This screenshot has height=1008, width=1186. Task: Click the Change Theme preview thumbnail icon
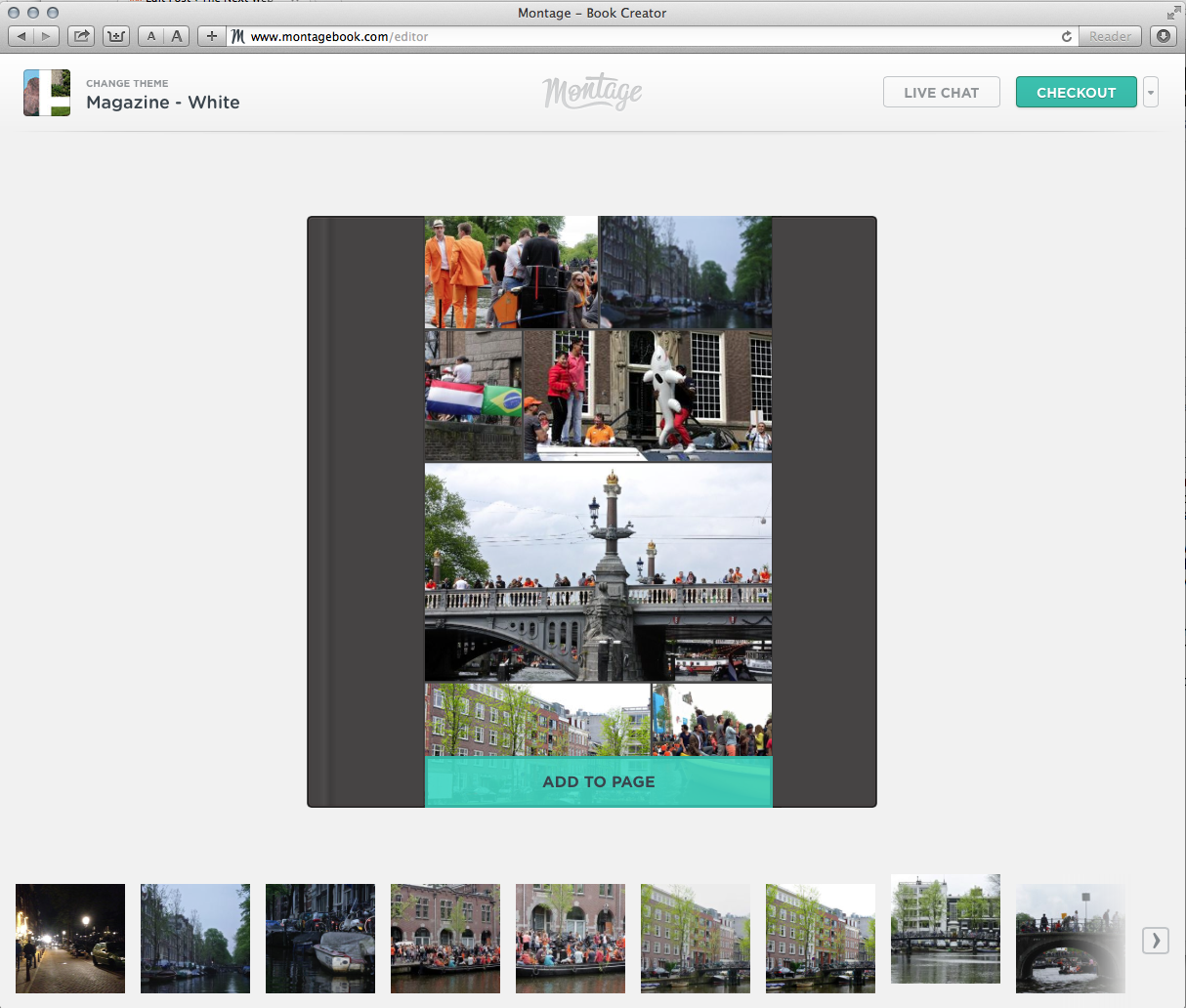46,92
